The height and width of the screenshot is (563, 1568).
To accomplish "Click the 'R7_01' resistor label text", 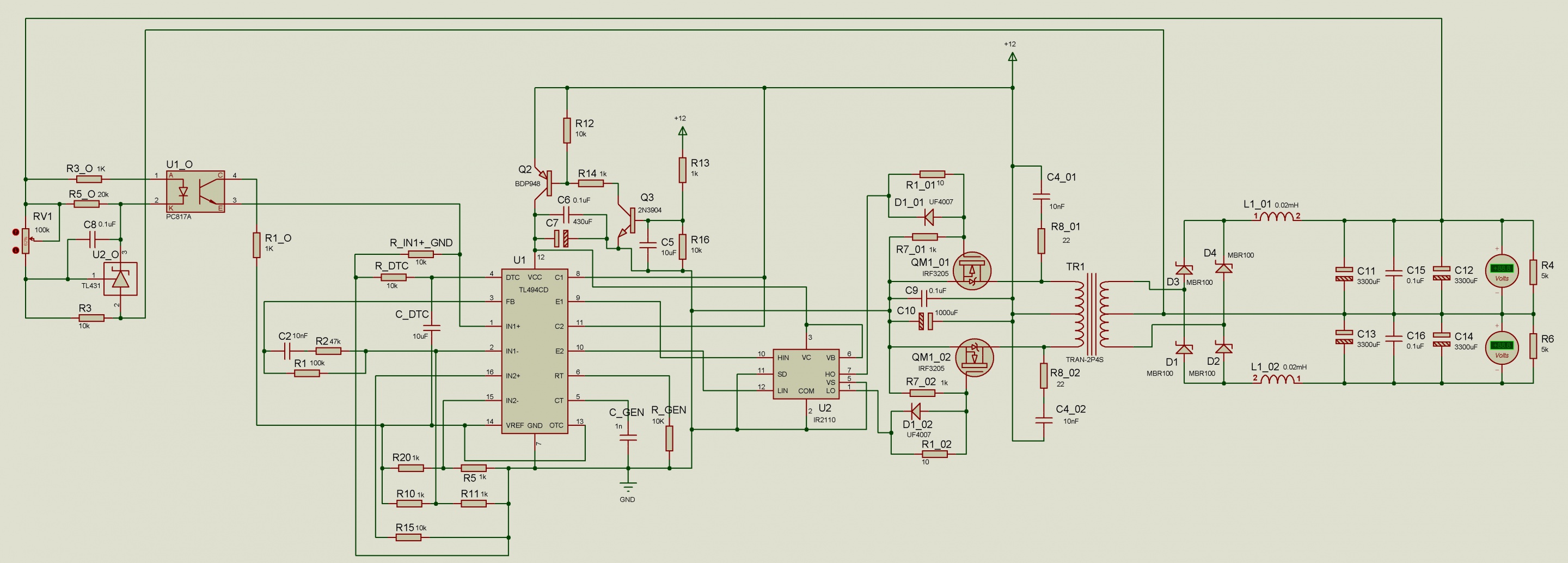I will [x=911, y=249].
